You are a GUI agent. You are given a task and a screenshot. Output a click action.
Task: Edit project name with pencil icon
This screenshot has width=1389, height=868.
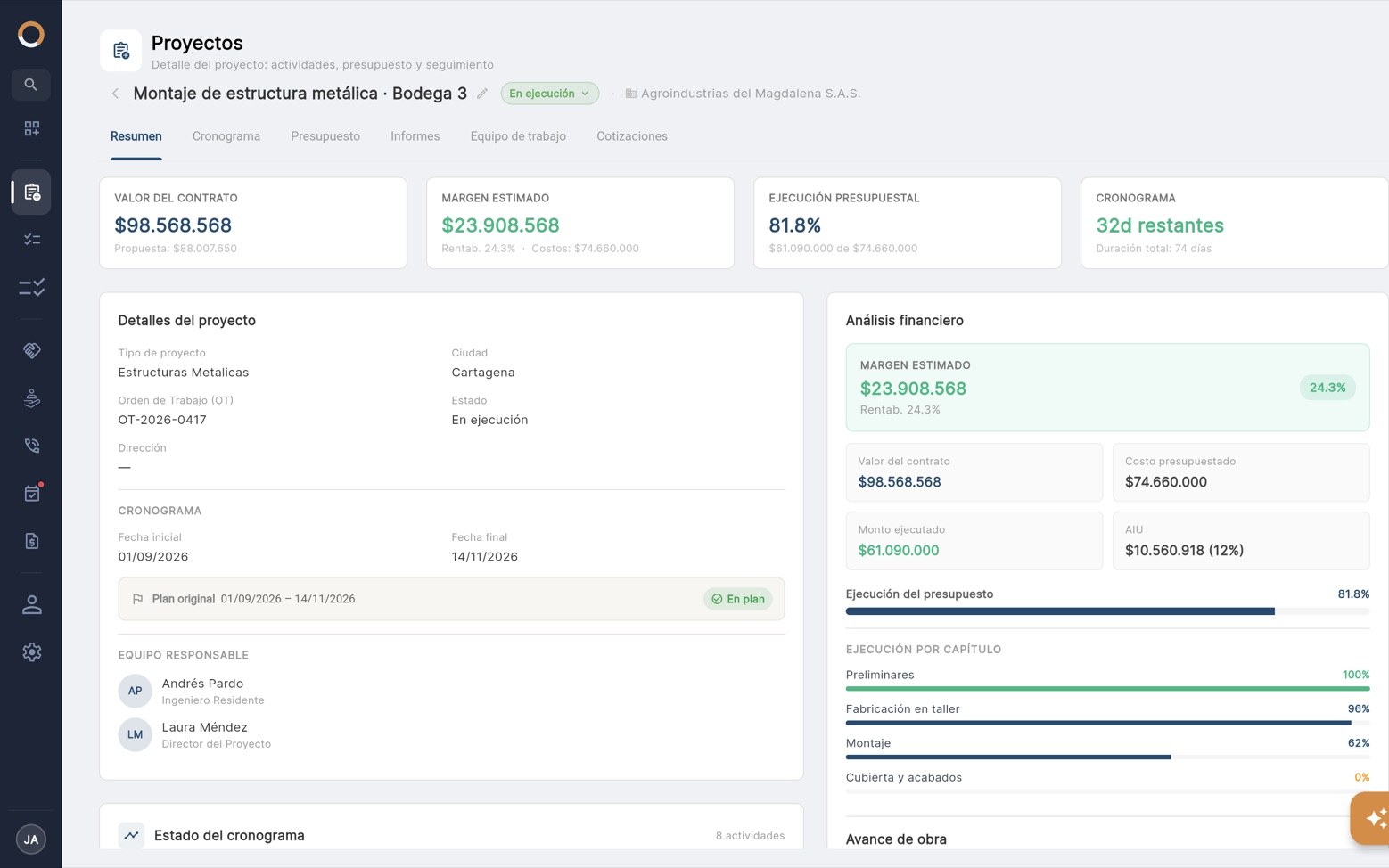tap(482, 94)
